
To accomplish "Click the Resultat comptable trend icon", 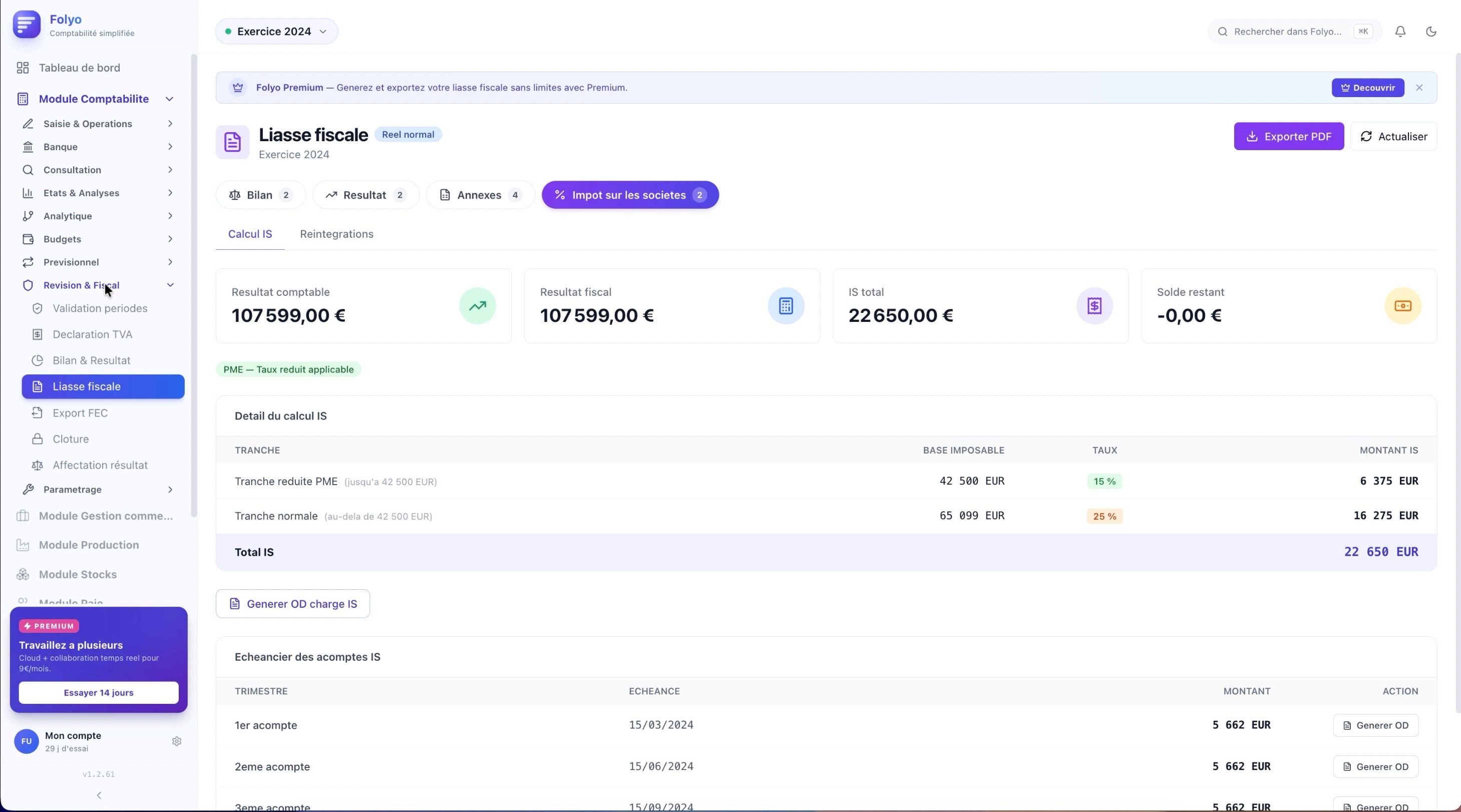I will pyautogui.click(x=477, y=306).
